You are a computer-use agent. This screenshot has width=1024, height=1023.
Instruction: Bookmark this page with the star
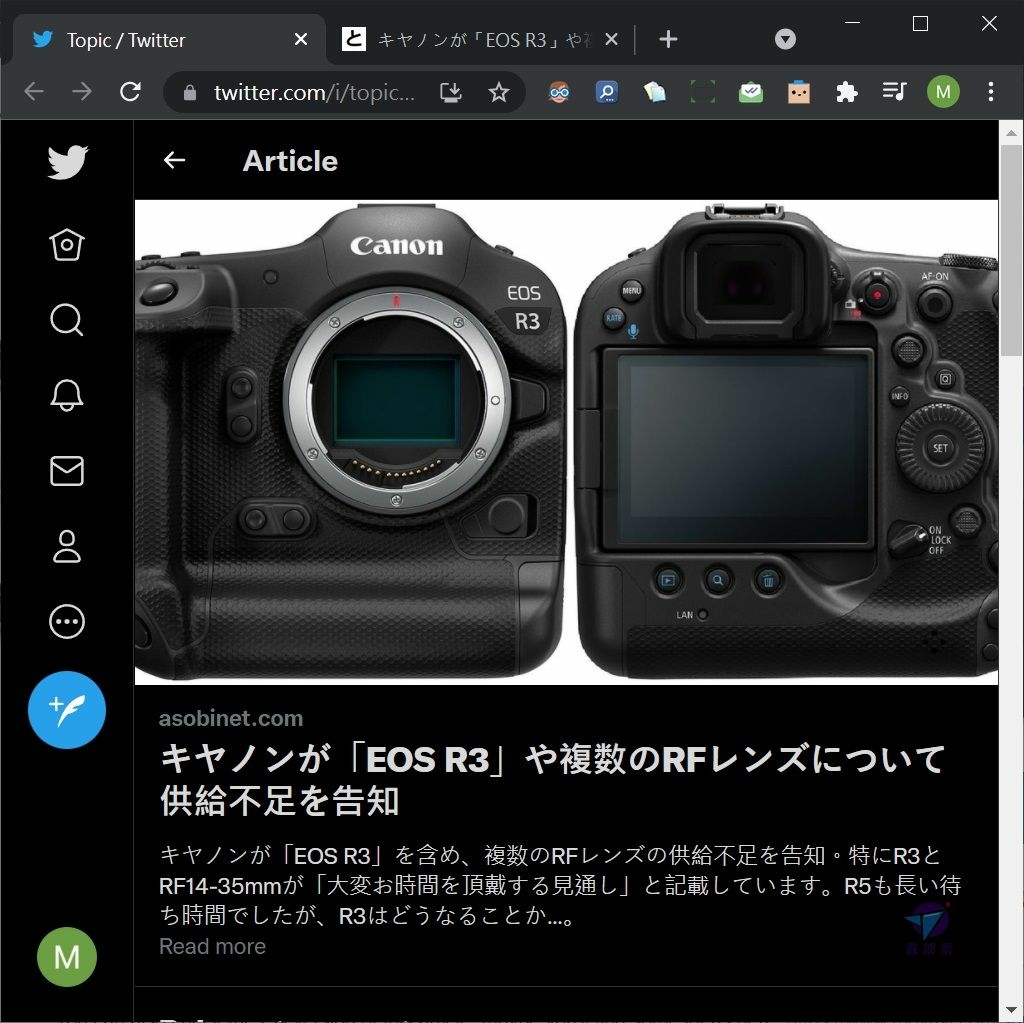click(499, 92)
